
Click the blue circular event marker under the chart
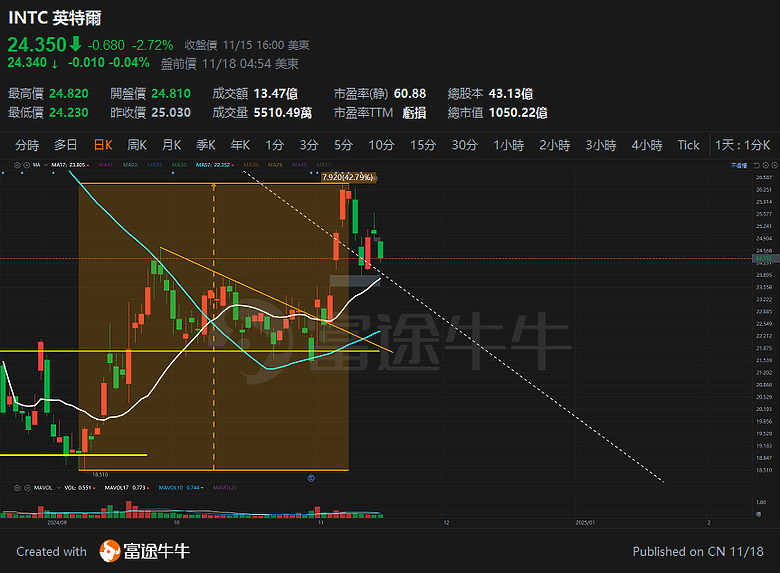pos(311,478)
